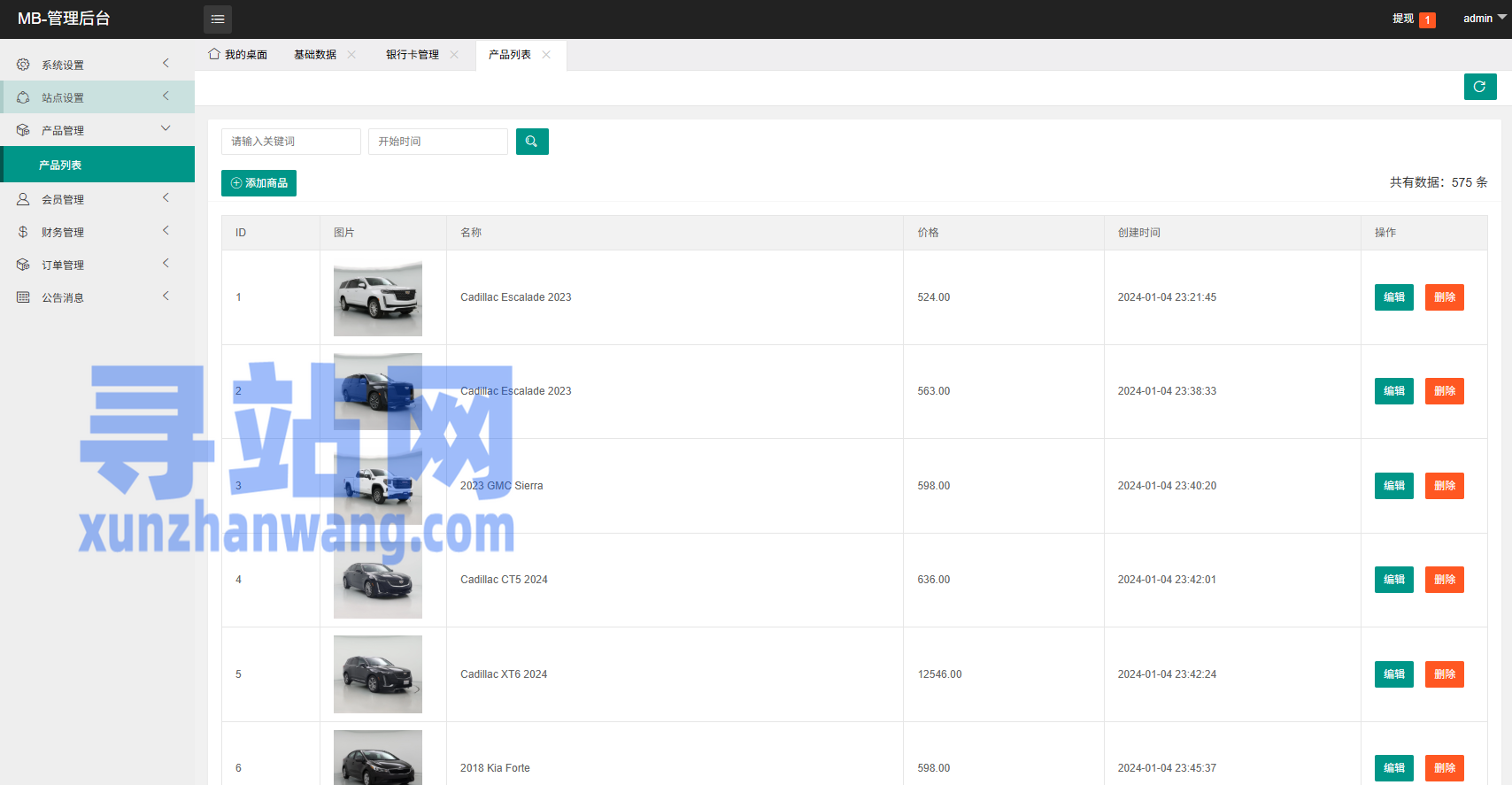Switch to the 我的桌面 tab
The width and height of the screenshot is (1512, 785).
click(x=237, y=55)
